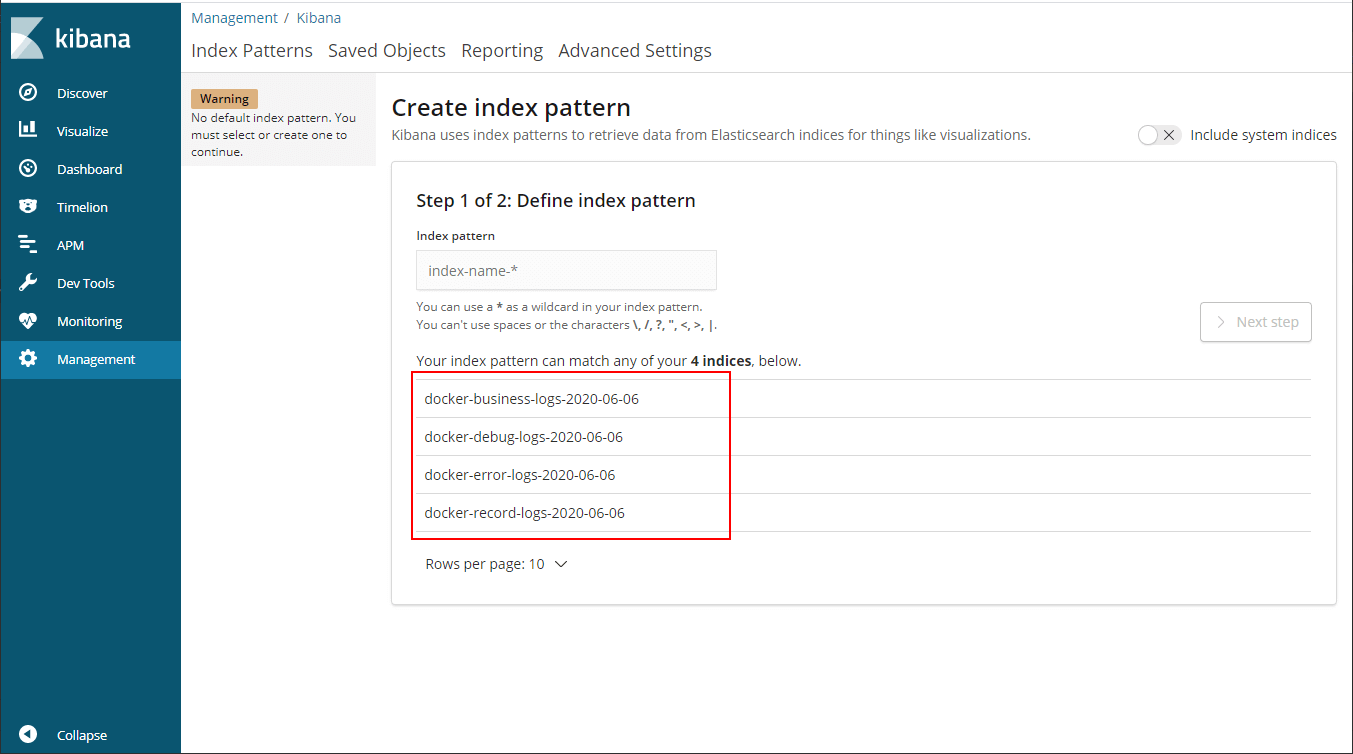The width and height of the screenshot is (1353, 754).
Task: Open Dev Tools via the wrench icon
Action: (x=28, y=283)
